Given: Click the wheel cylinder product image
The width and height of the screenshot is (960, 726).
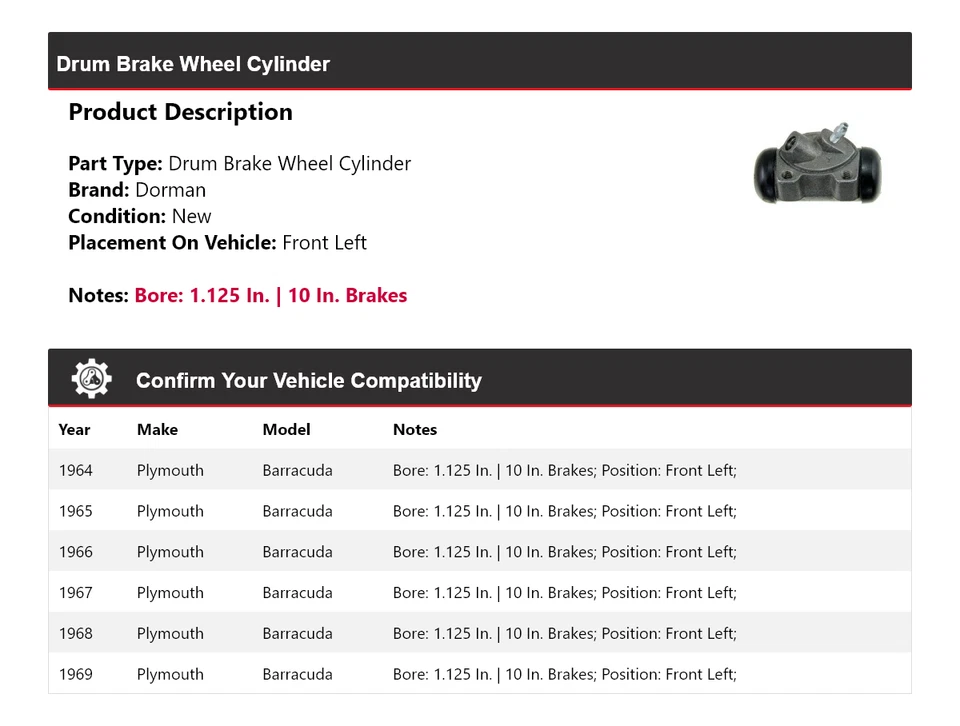Looking at the screenshot, I should tap(817, 165).
